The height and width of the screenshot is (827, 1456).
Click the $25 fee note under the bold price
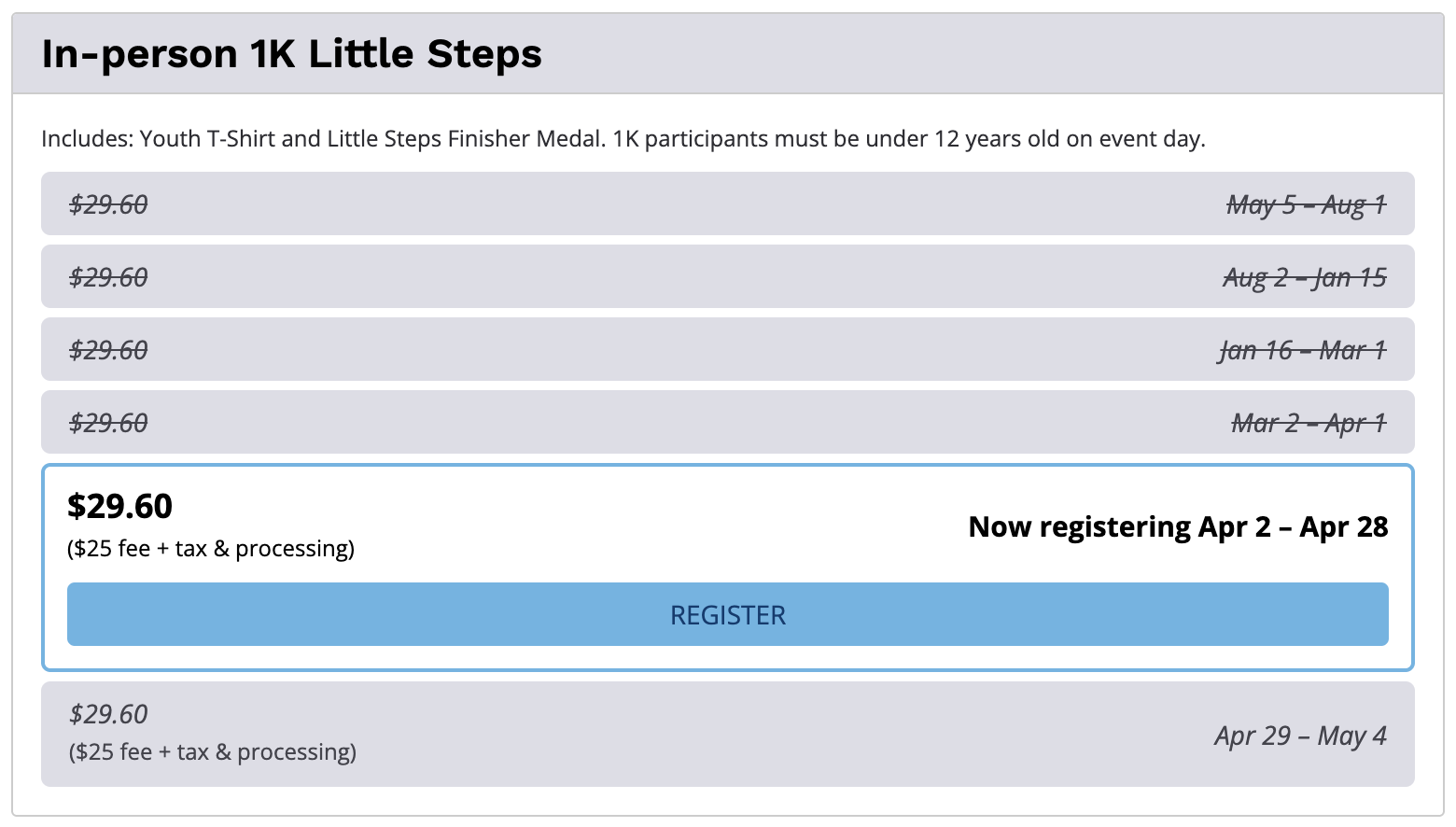211,549
